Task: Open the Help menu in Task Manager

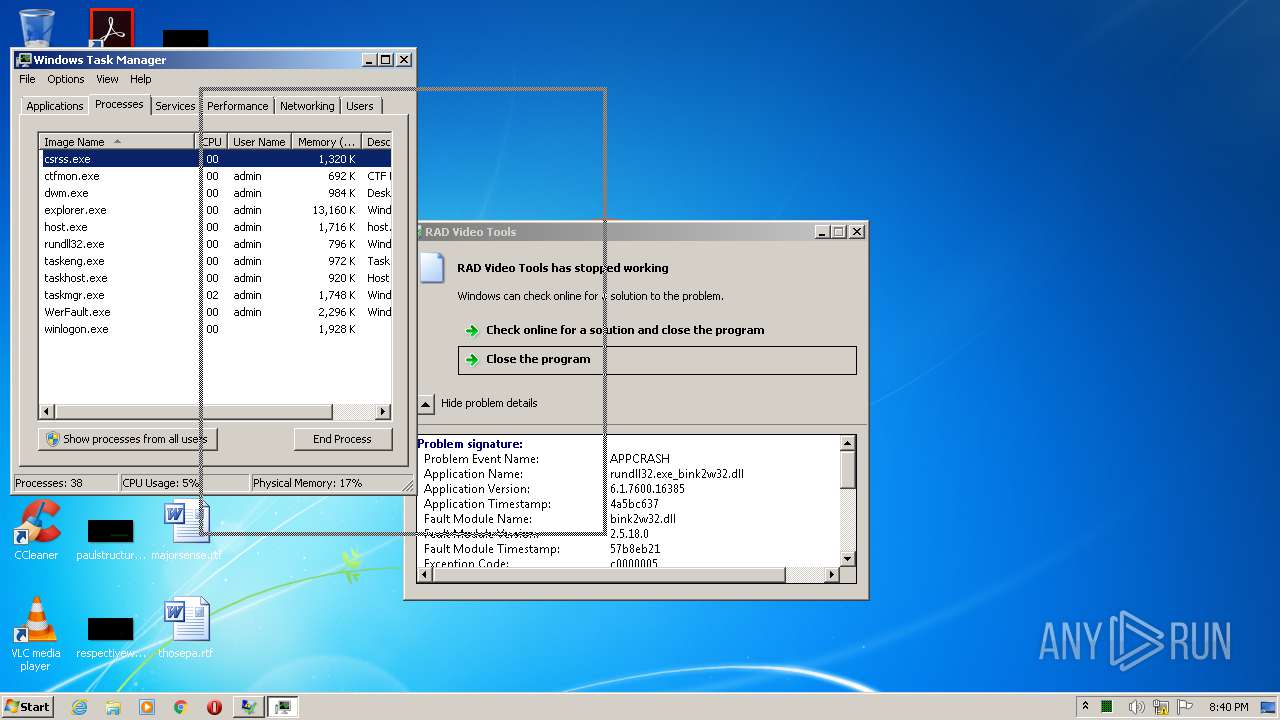Action: (x=141, y=79)
